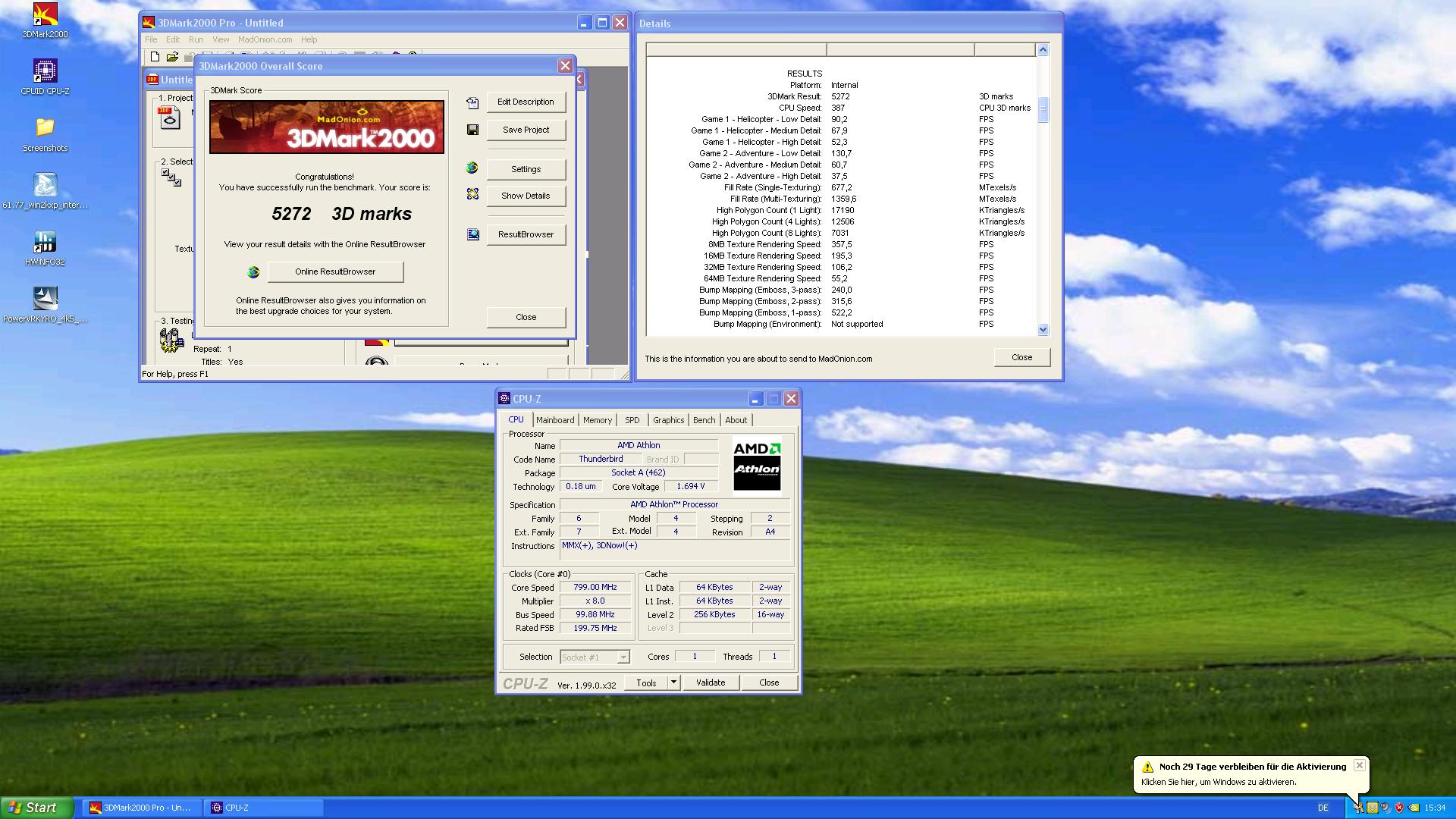
Task: Switch to the Memory tab in CPU-Z
Action: coord(598,419)
